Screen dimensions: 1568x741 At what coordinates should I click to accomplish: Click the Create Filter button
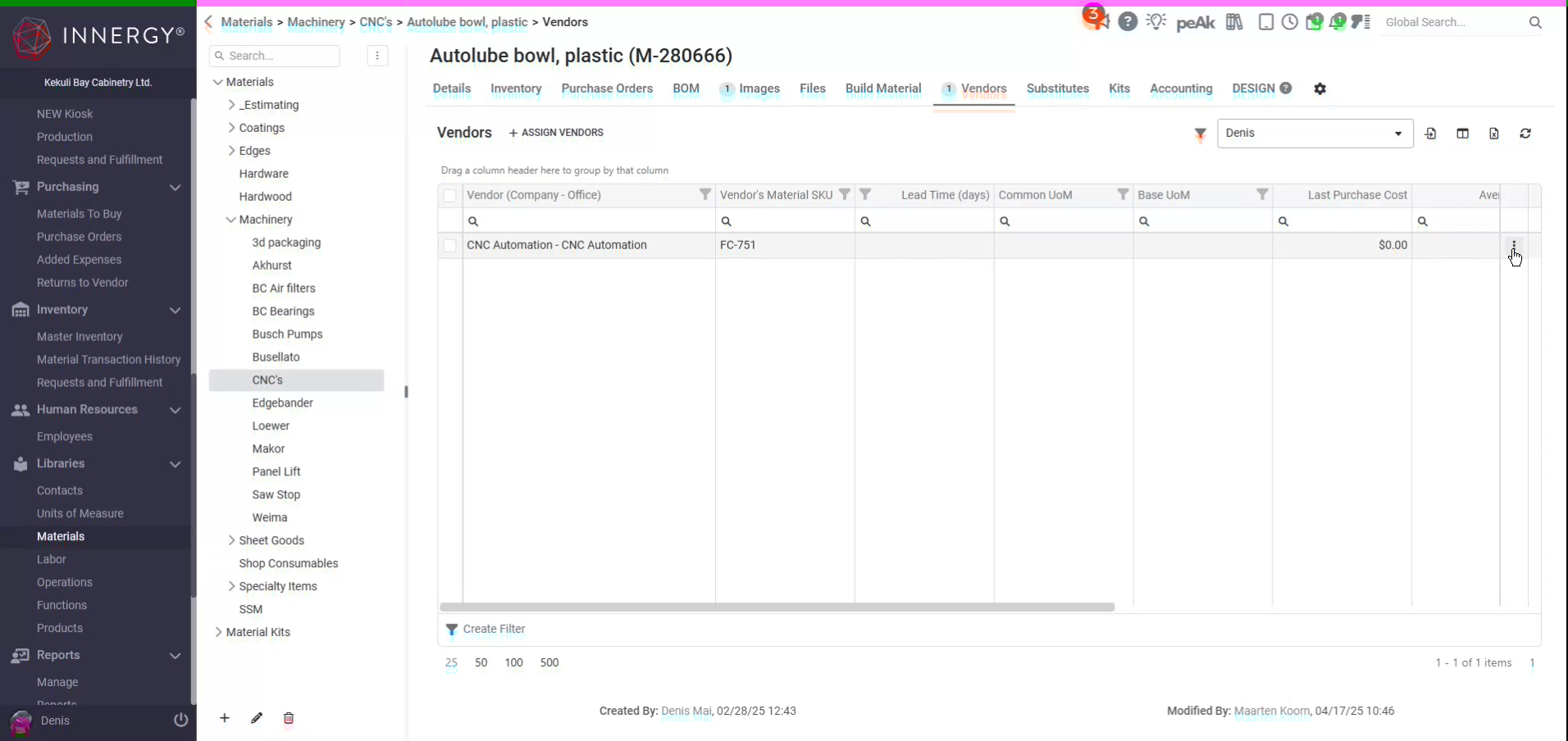click(x=485, y=629)
